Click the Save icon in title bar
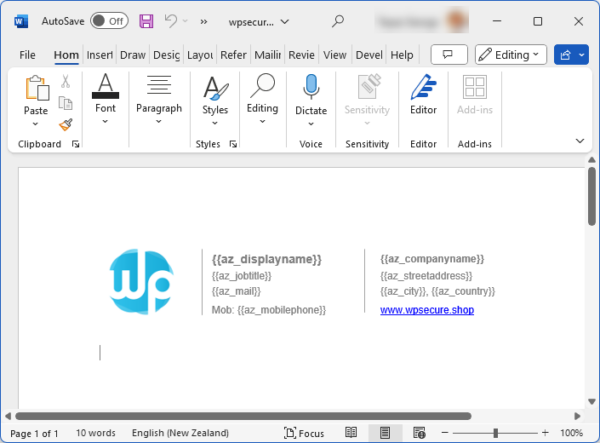The height and width of the screenshot is (443, 600). (146, 20)
